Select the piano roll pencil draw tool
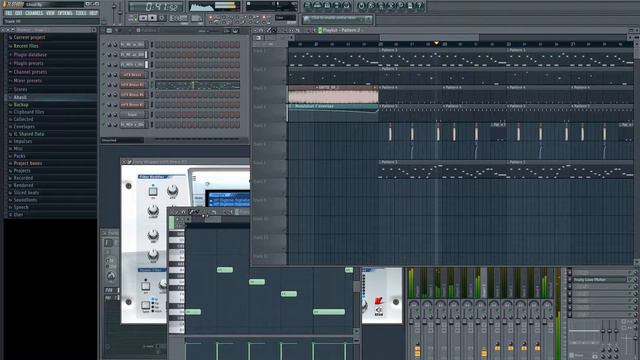 coord(191,212)
